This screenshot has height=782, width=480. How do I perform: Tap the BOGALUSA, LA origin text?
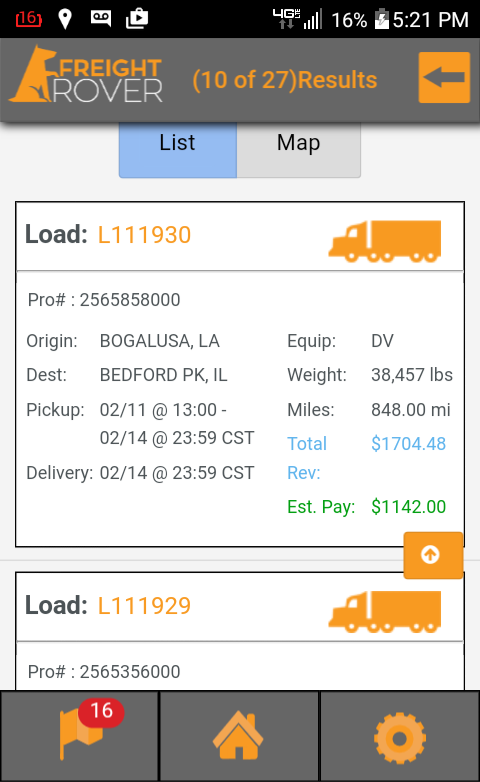click(160, 341)
